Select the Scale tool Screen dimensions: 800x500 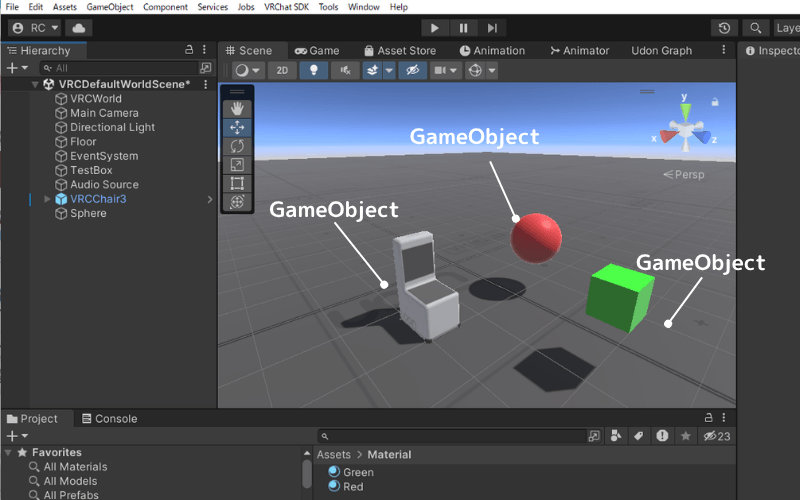coord(237,164)
